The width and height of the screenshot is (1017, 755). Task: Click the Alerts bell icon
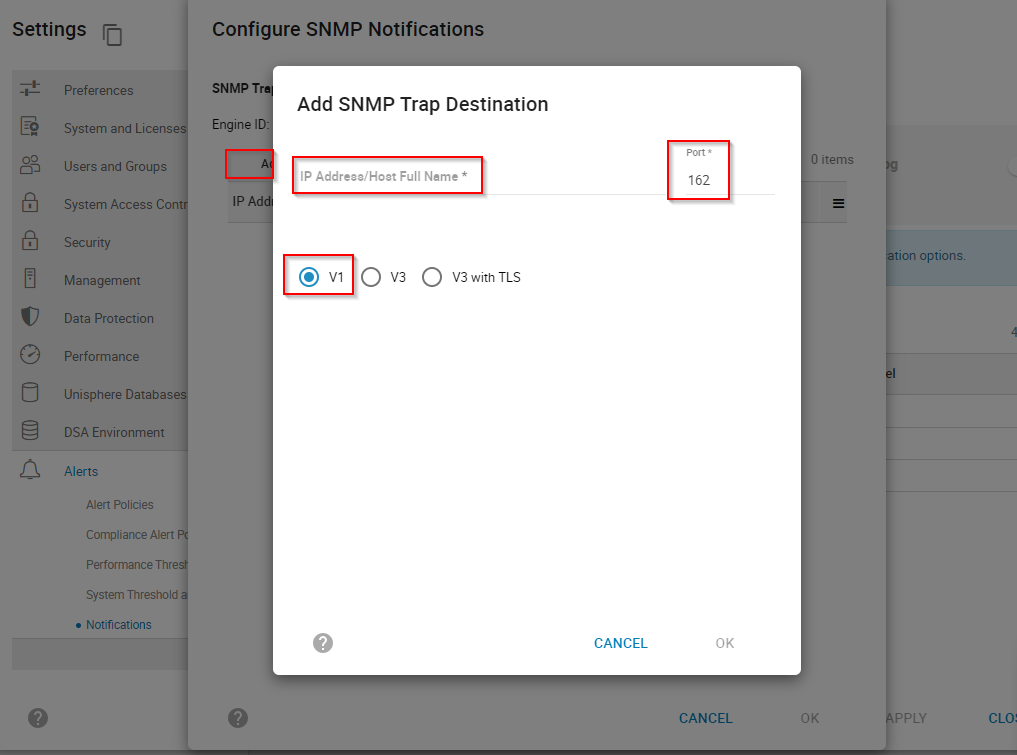point(32,471)
